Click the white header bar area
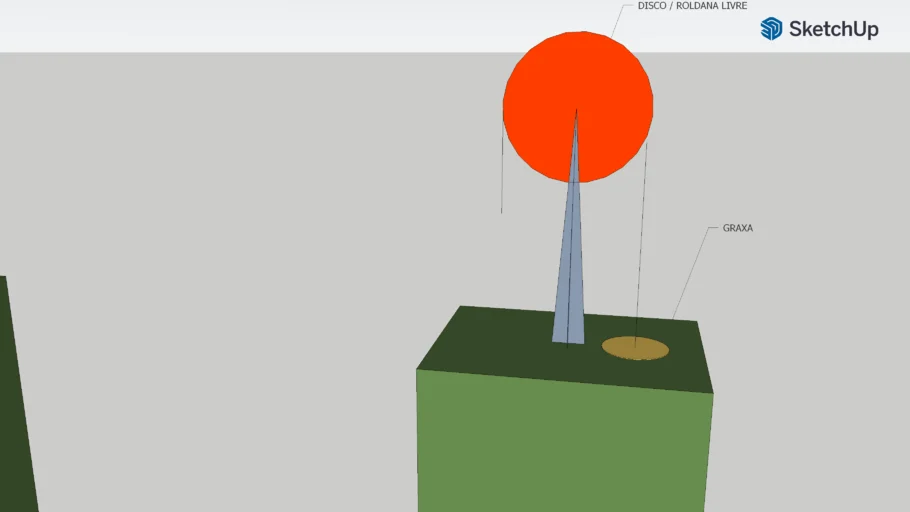910x512 pixels. [350, 25]
